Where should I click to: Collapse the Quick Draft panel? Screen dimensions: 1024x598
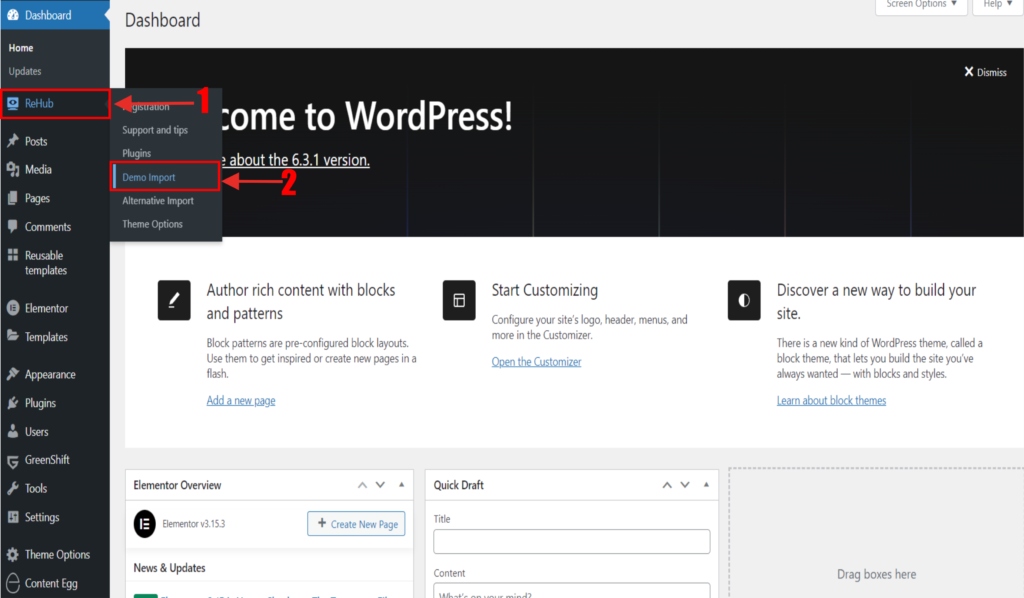(706, 485)
